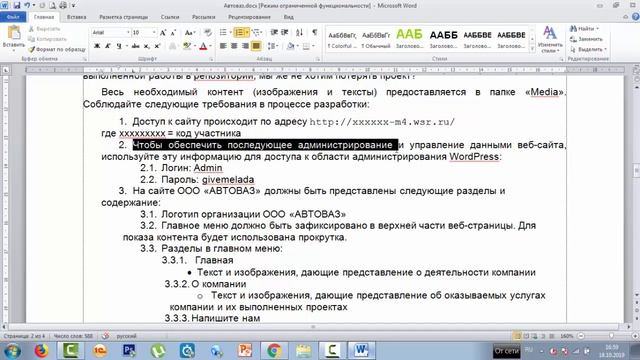Open the Выделить (Select) dropdown
Image resolution: width=640 pixels, height=360 pixels.
click(x=588, y=49)
